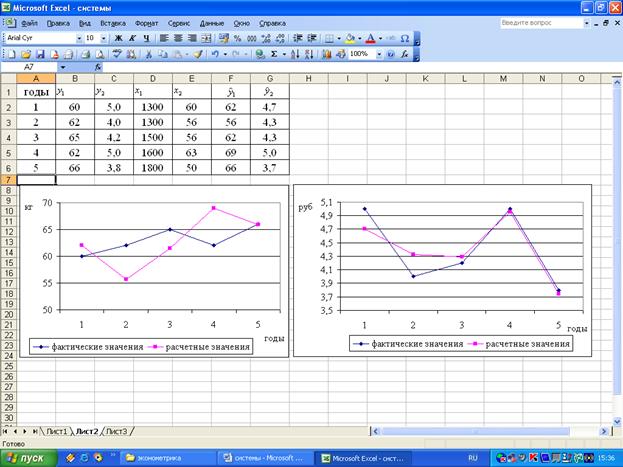623x467 pixels.
Task: Open Print Preview
Action: click(99, 54)
